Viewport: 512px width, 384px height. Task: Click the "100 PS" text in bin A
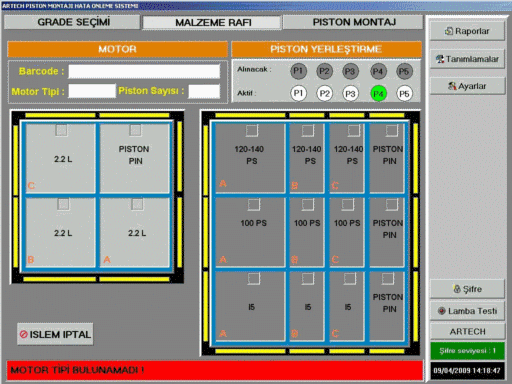(254, 223)
